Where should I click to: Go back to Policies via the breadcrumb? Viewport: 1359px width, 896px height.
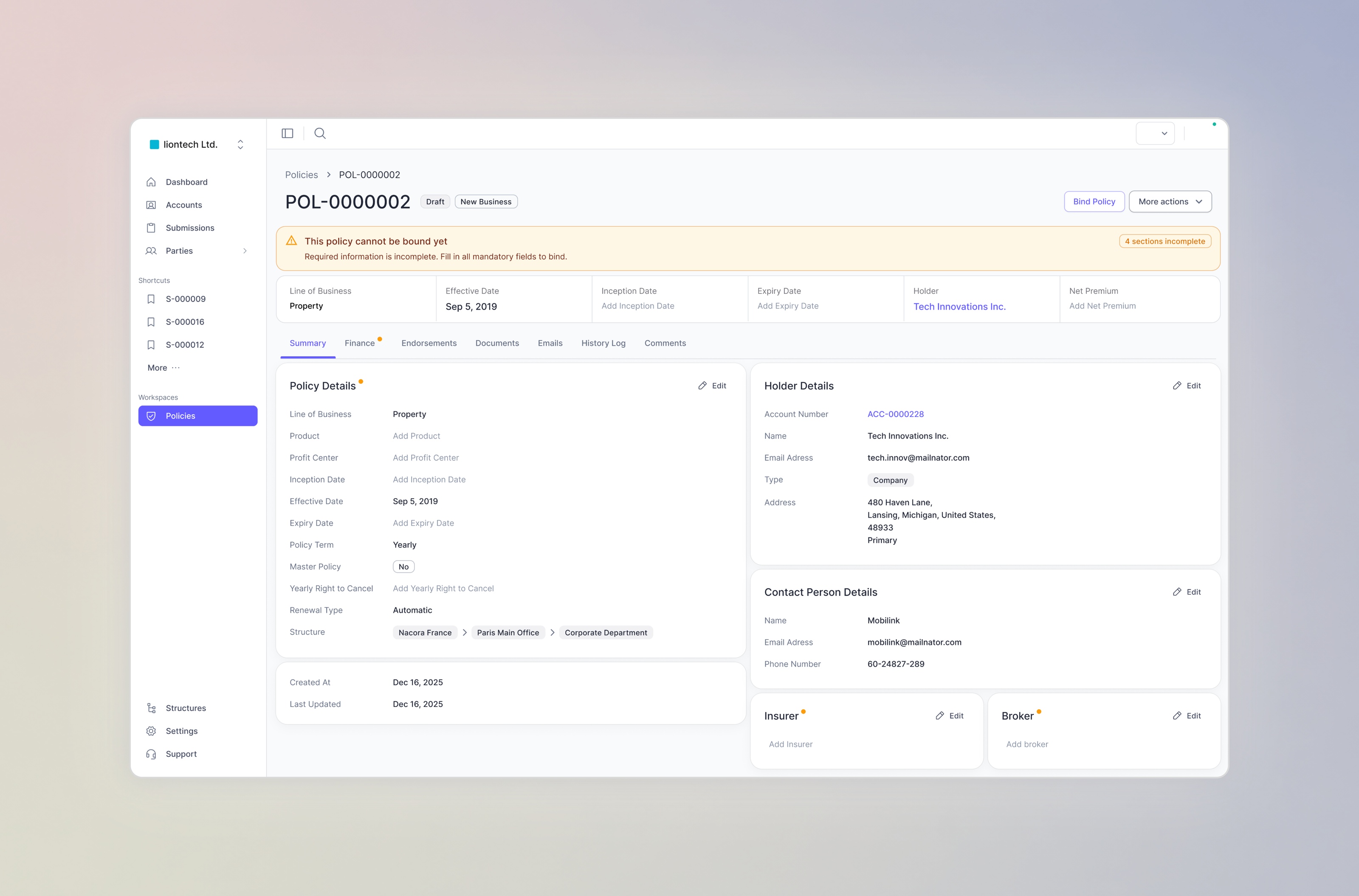pos(301,175)
